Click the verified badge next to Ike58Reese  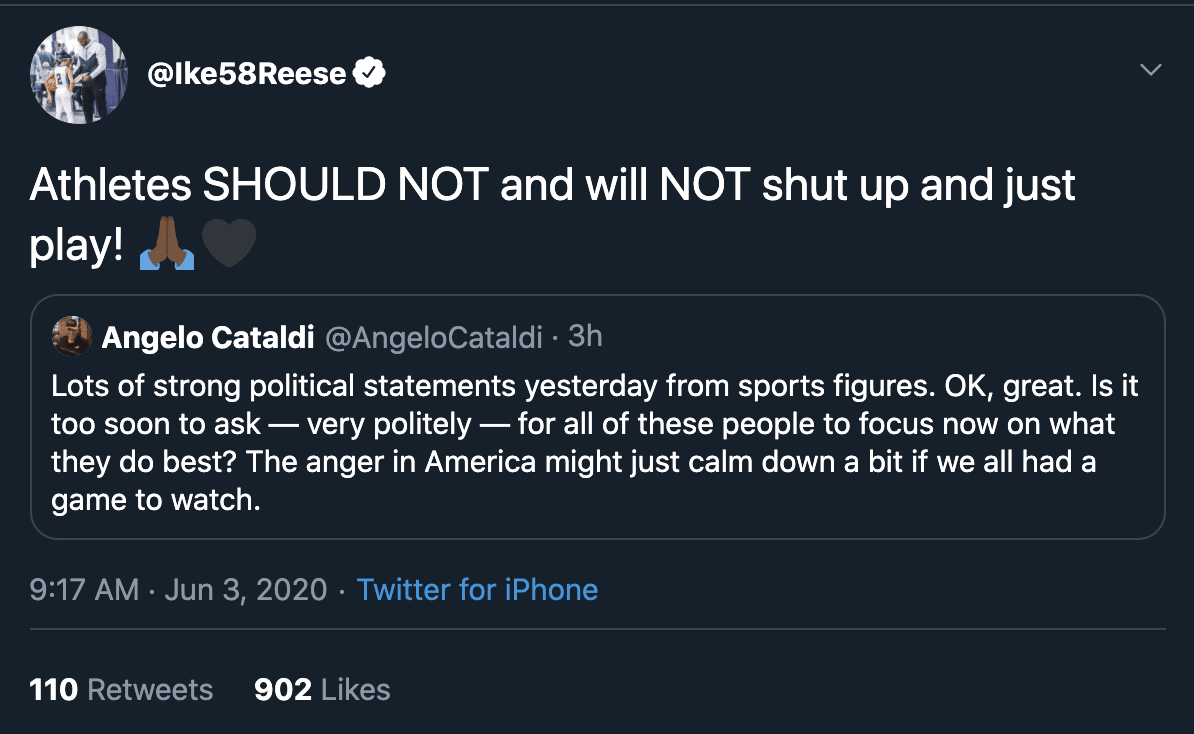tap(371, 74)
